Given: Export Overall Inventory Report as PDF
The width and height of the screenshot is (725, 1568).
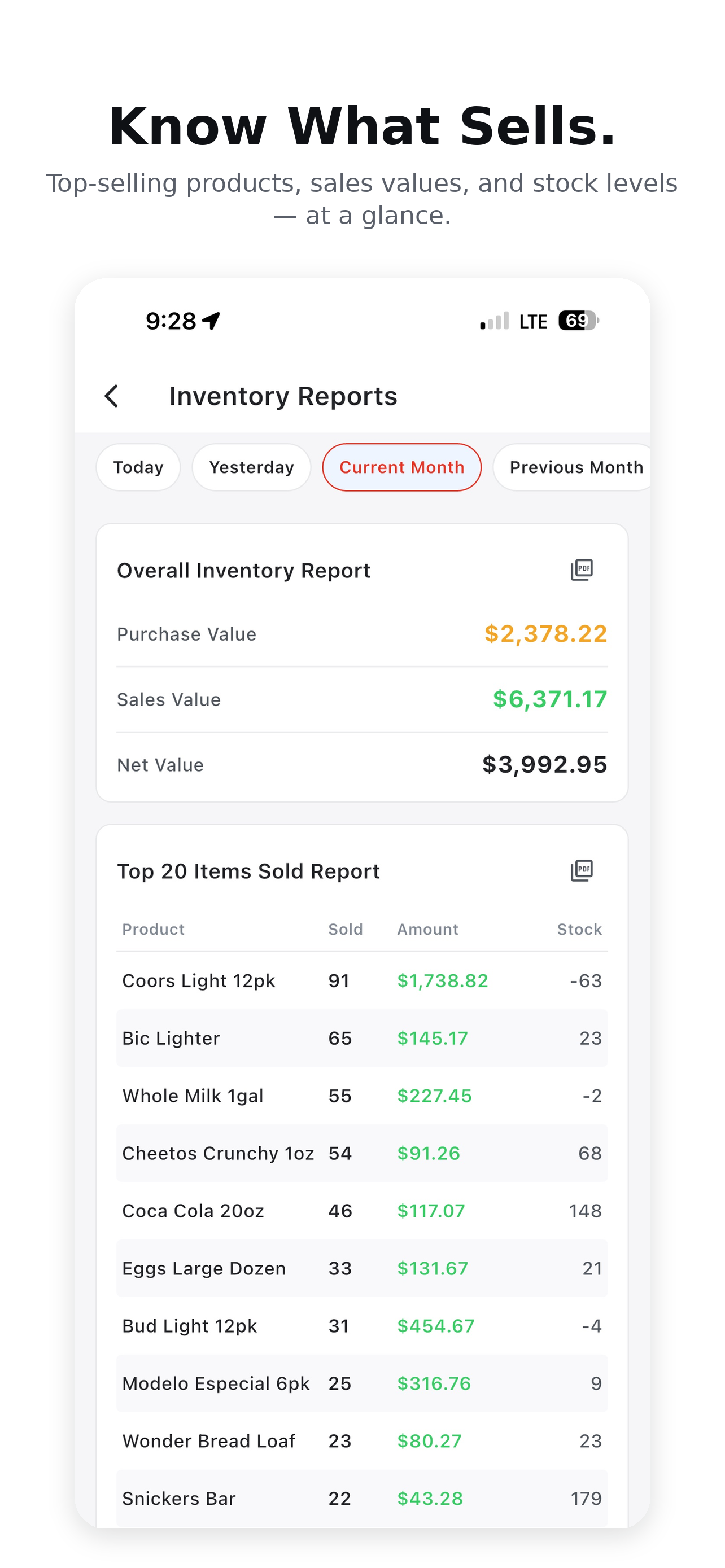Looking at the screenshot, I should [582, 570].
